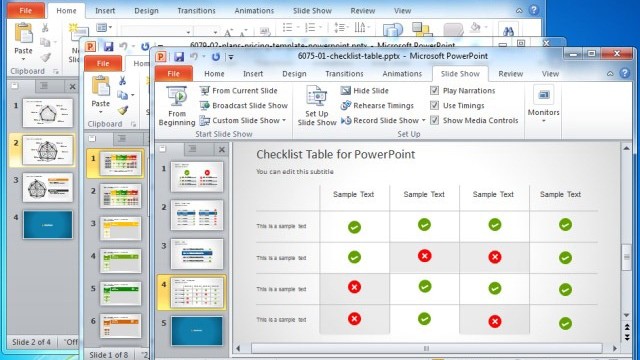Select slide 2 thumbnail in checklist-table window
Screen dimensions: 640x360
point(197,215)
